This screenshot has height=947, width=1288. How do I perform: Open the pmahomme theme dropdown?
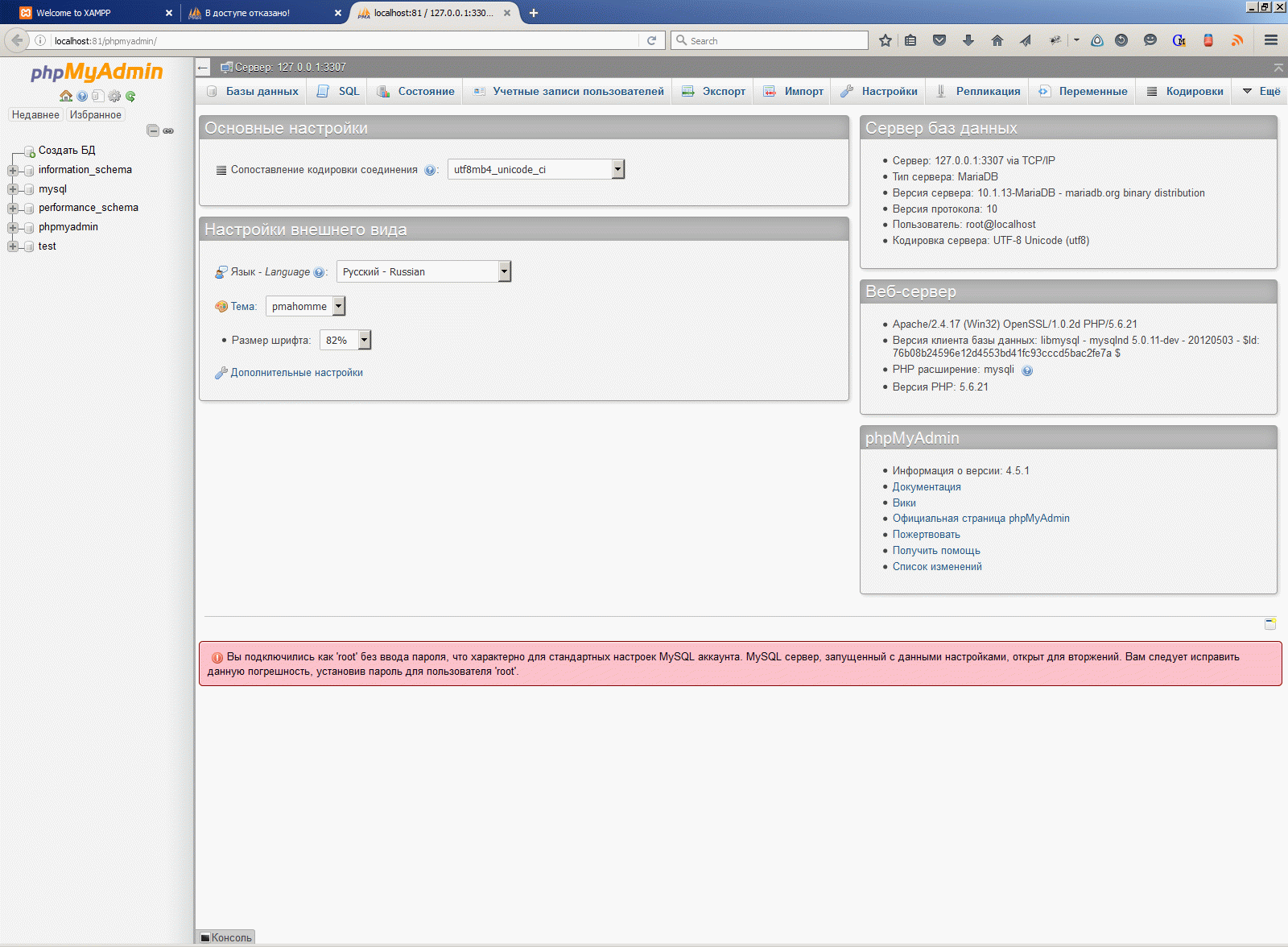point(305,306)
